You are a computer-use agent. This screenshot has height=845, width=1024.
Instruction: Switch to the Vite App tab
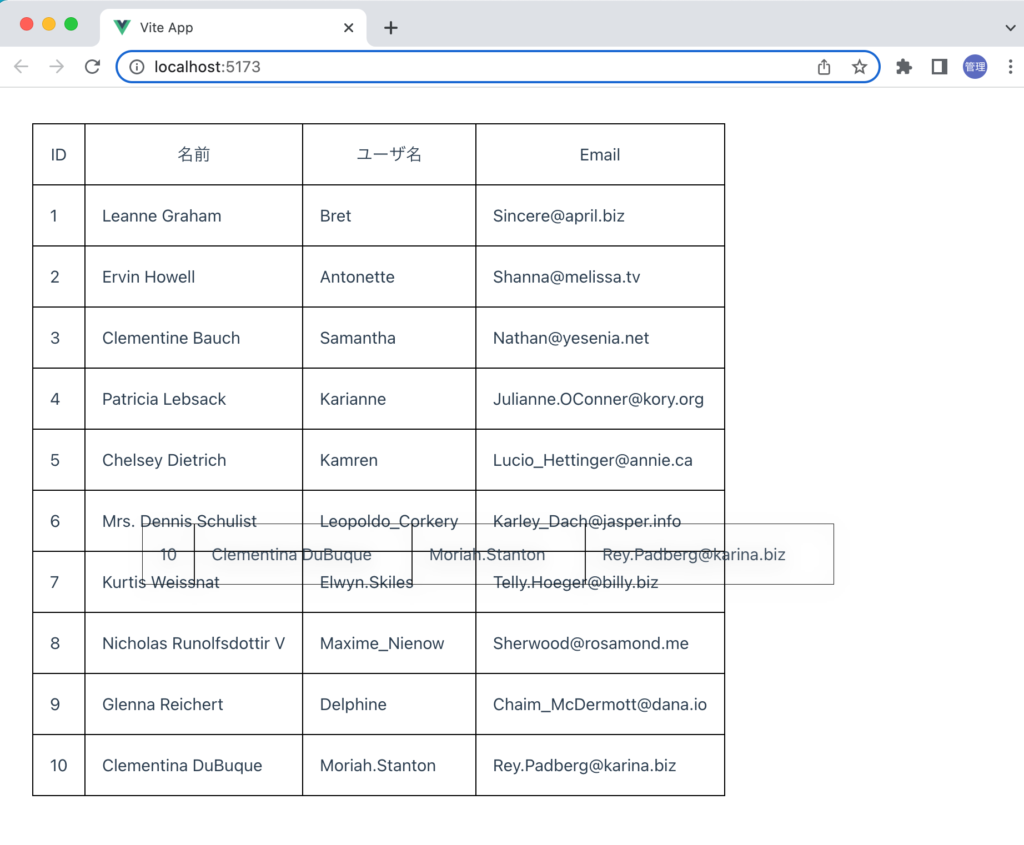(x=200, y=27)
